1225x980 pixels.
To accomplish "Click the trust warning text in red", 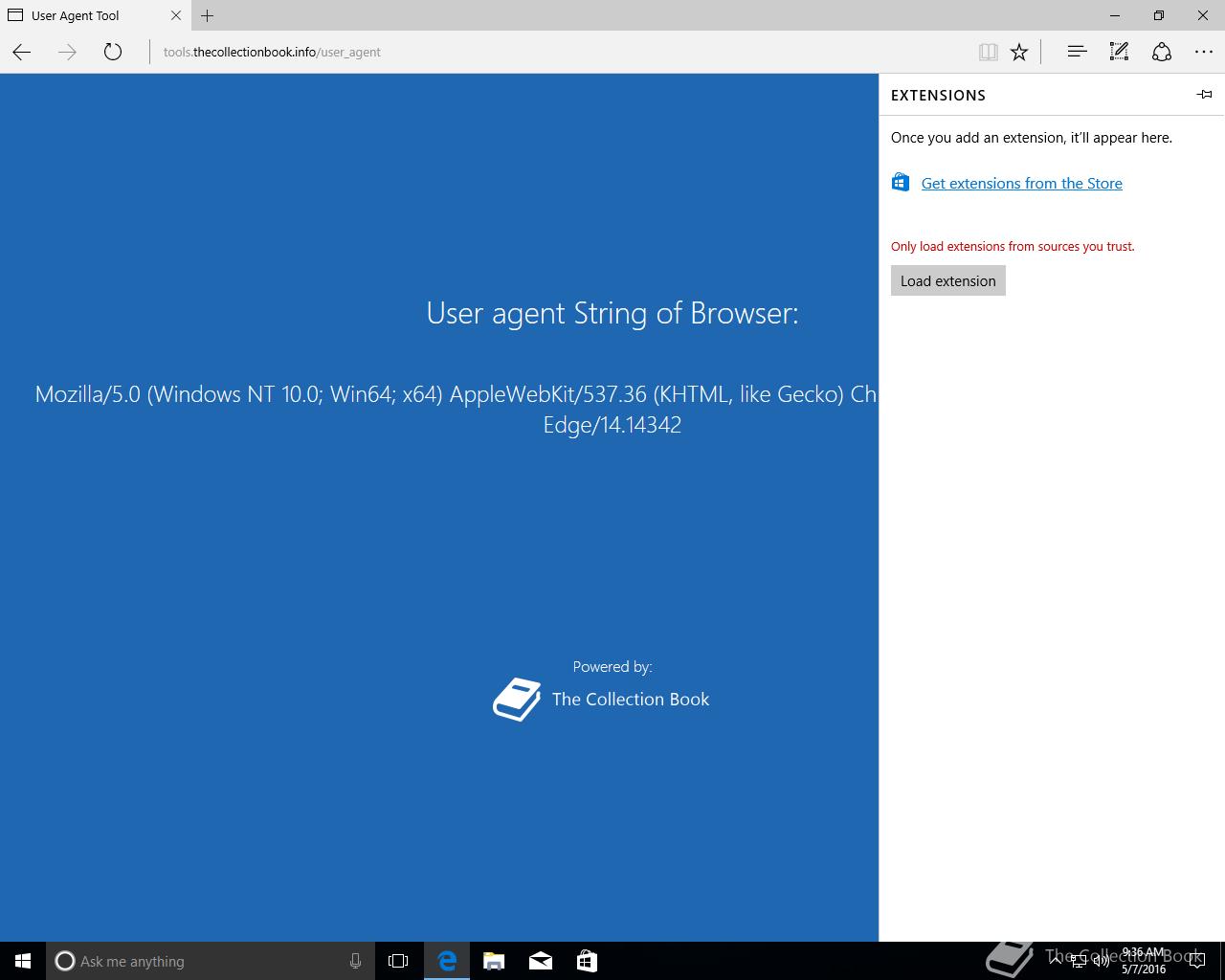I will coord(1013,246).
